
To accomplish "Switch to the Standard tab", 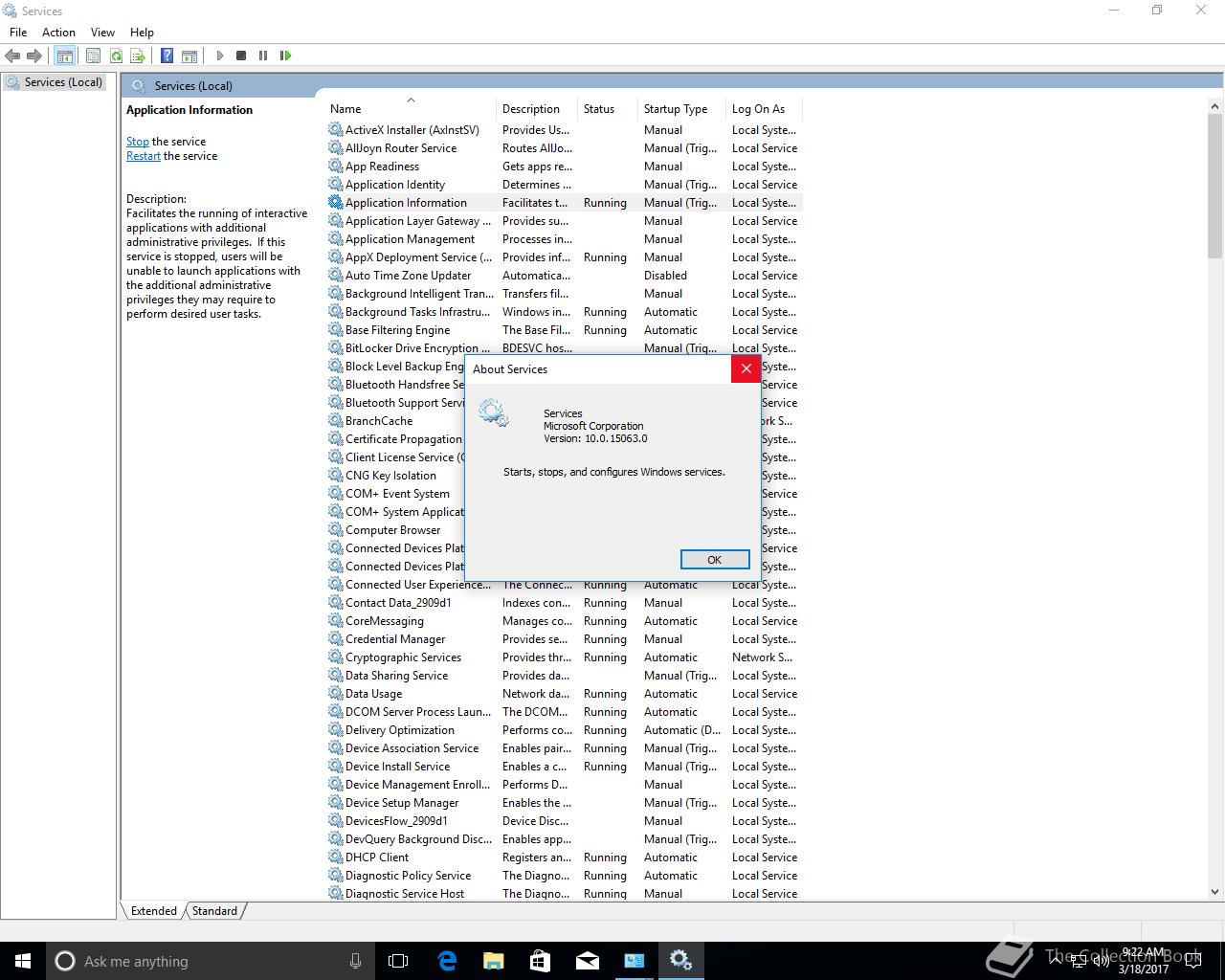I will coord(214,910).
